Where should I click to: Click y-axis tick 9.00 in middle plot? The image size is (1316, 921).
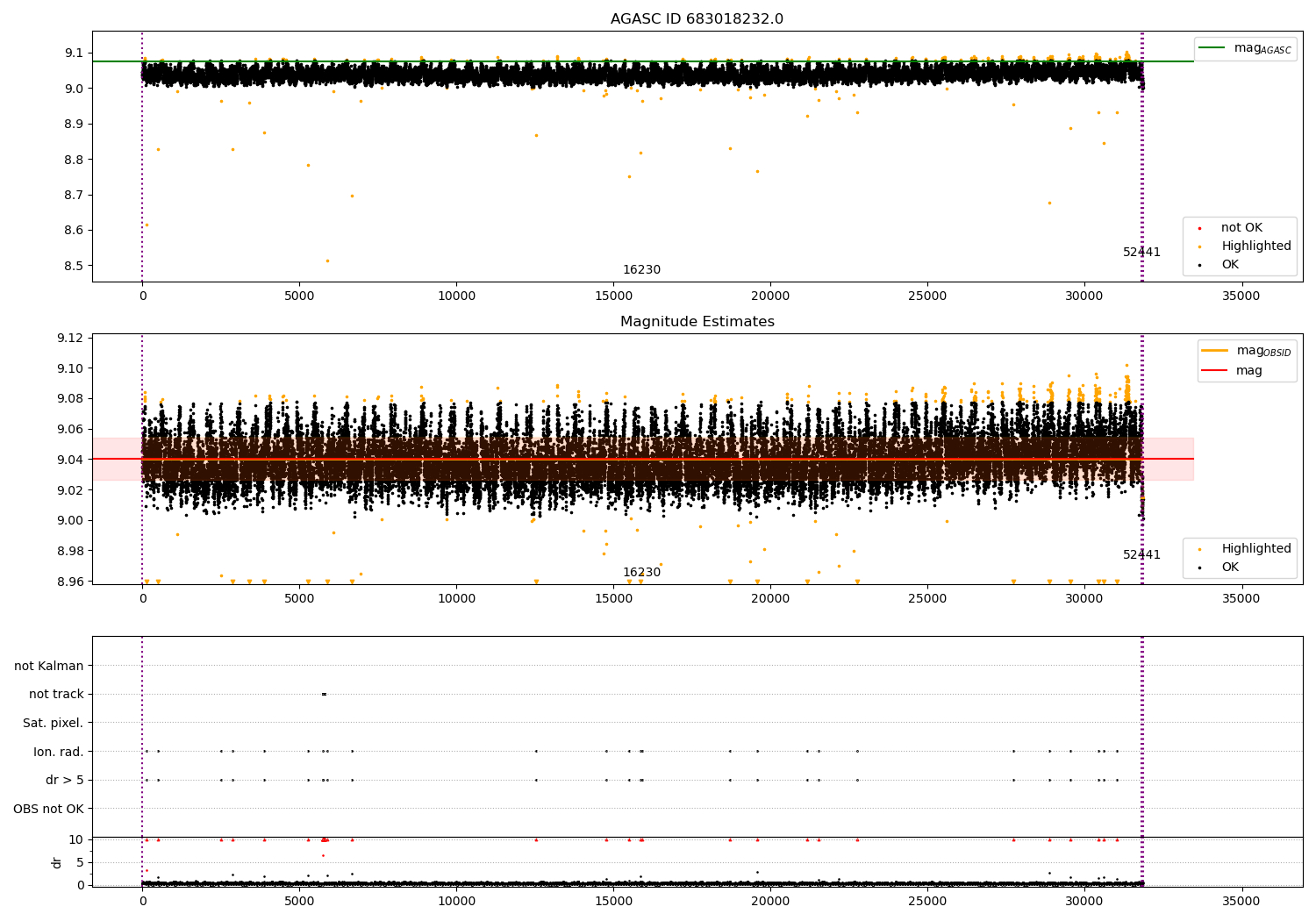[x=70, y=521]
